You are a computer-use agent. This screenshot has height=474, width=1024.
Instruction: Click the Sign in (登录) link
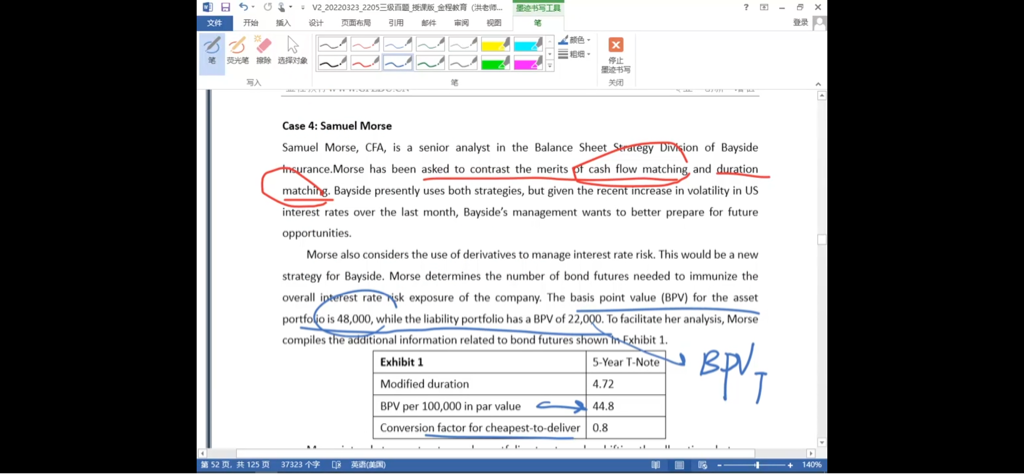click(801, 22)
